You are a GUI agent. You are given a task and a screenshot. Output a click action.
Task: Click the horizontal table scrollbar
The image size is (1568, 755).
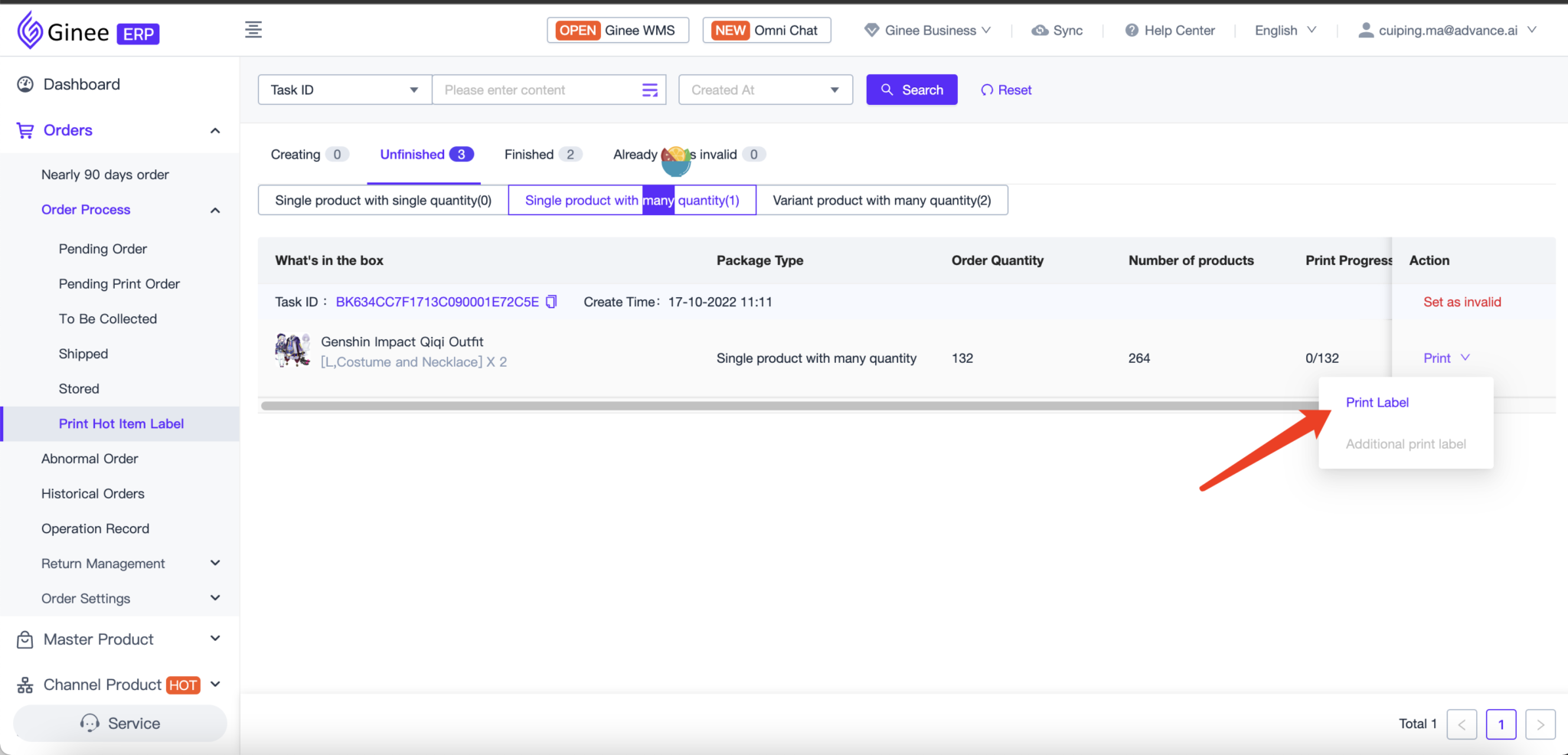click(766, 406)
